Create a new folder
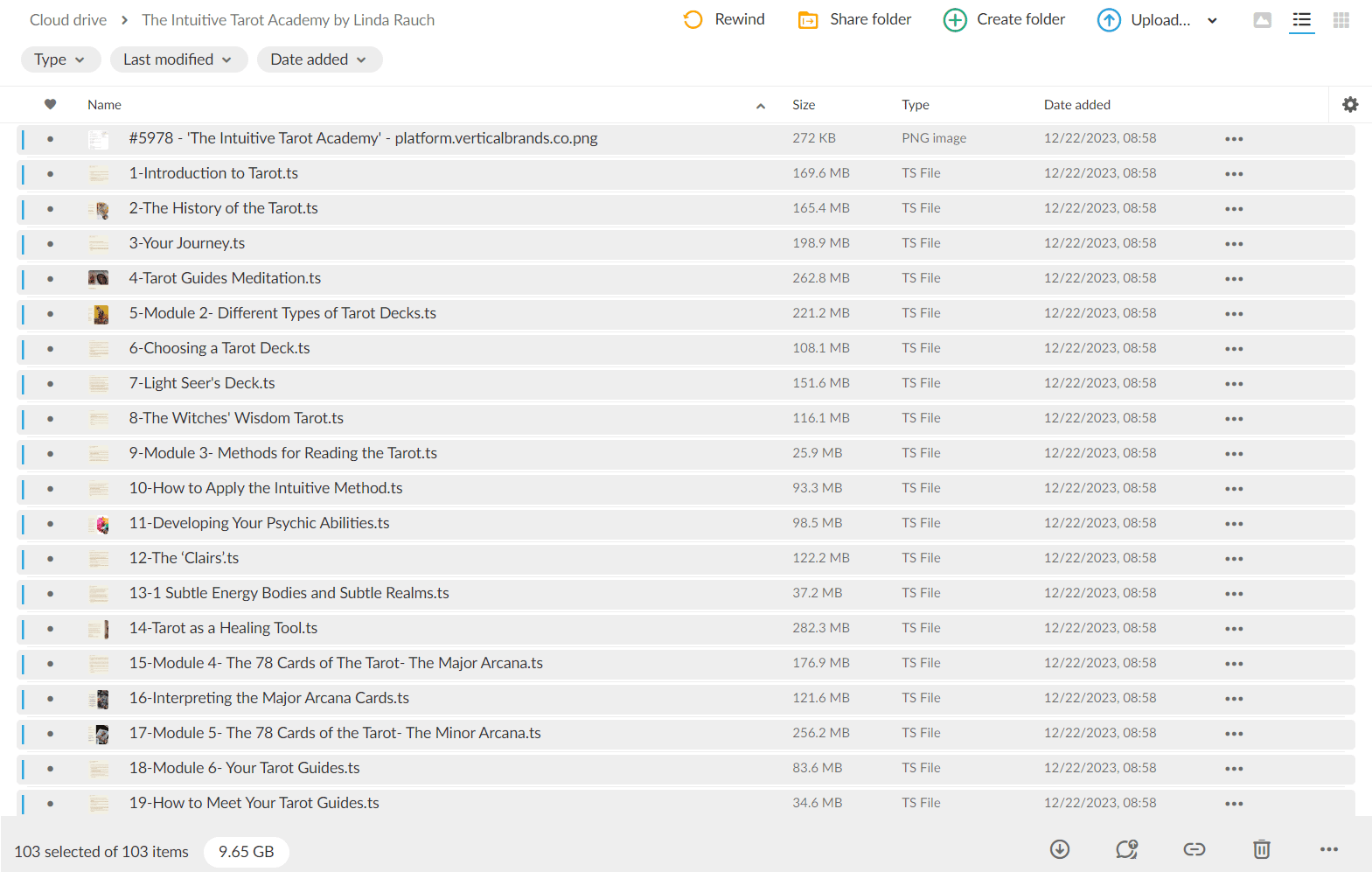Image resolution: width=1372 pixels, height=872 pixels. click(x=1004, y=19)
